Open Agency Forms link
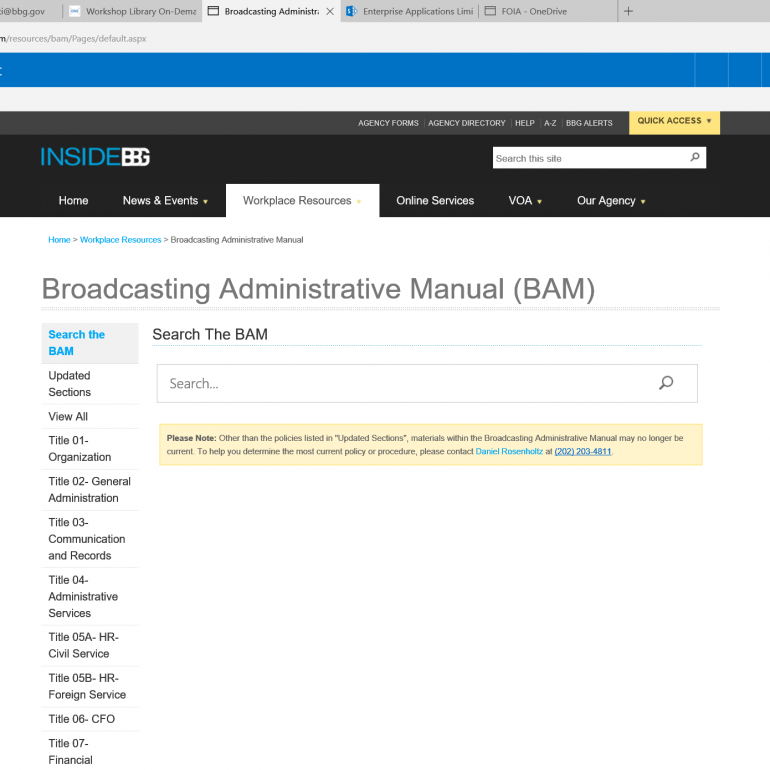 click(388, 123)
